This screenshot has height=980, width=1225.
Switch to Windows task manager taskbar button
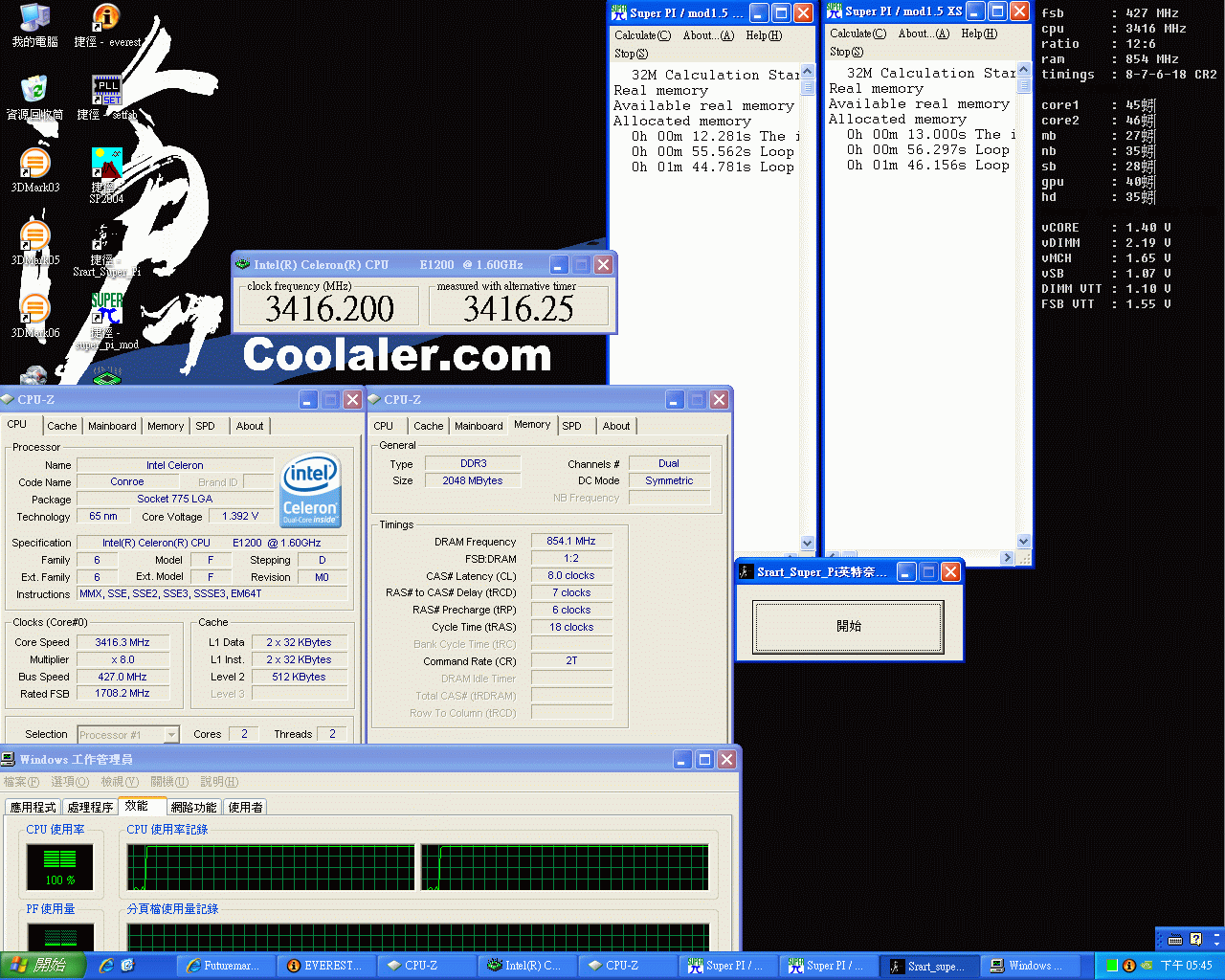(x=1030, y=966)
